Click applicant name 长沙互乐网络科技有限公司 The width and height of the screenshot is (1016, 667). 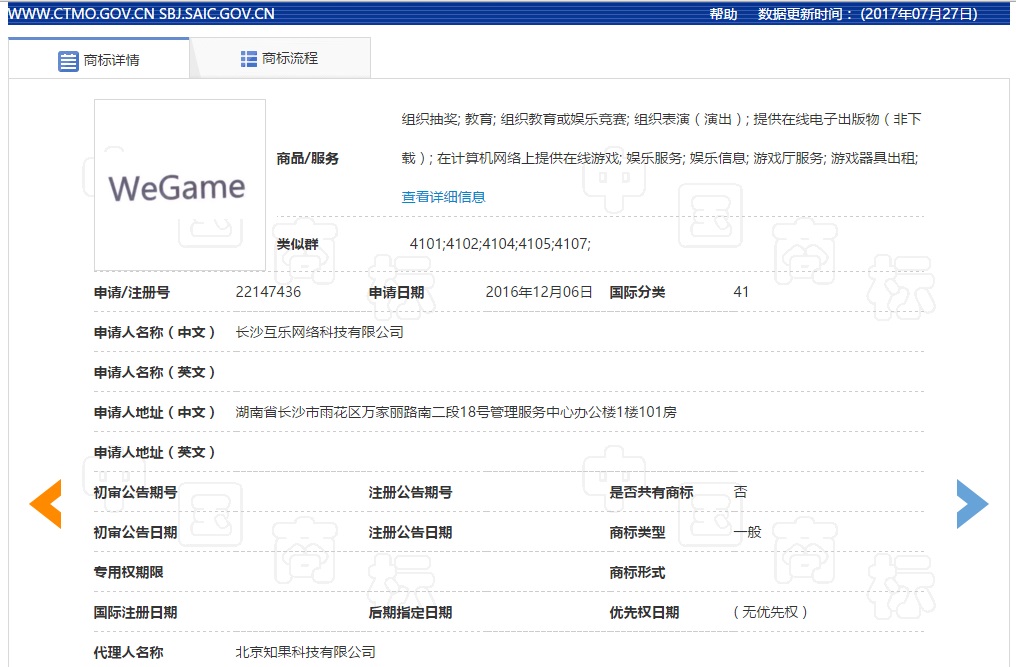319,332
